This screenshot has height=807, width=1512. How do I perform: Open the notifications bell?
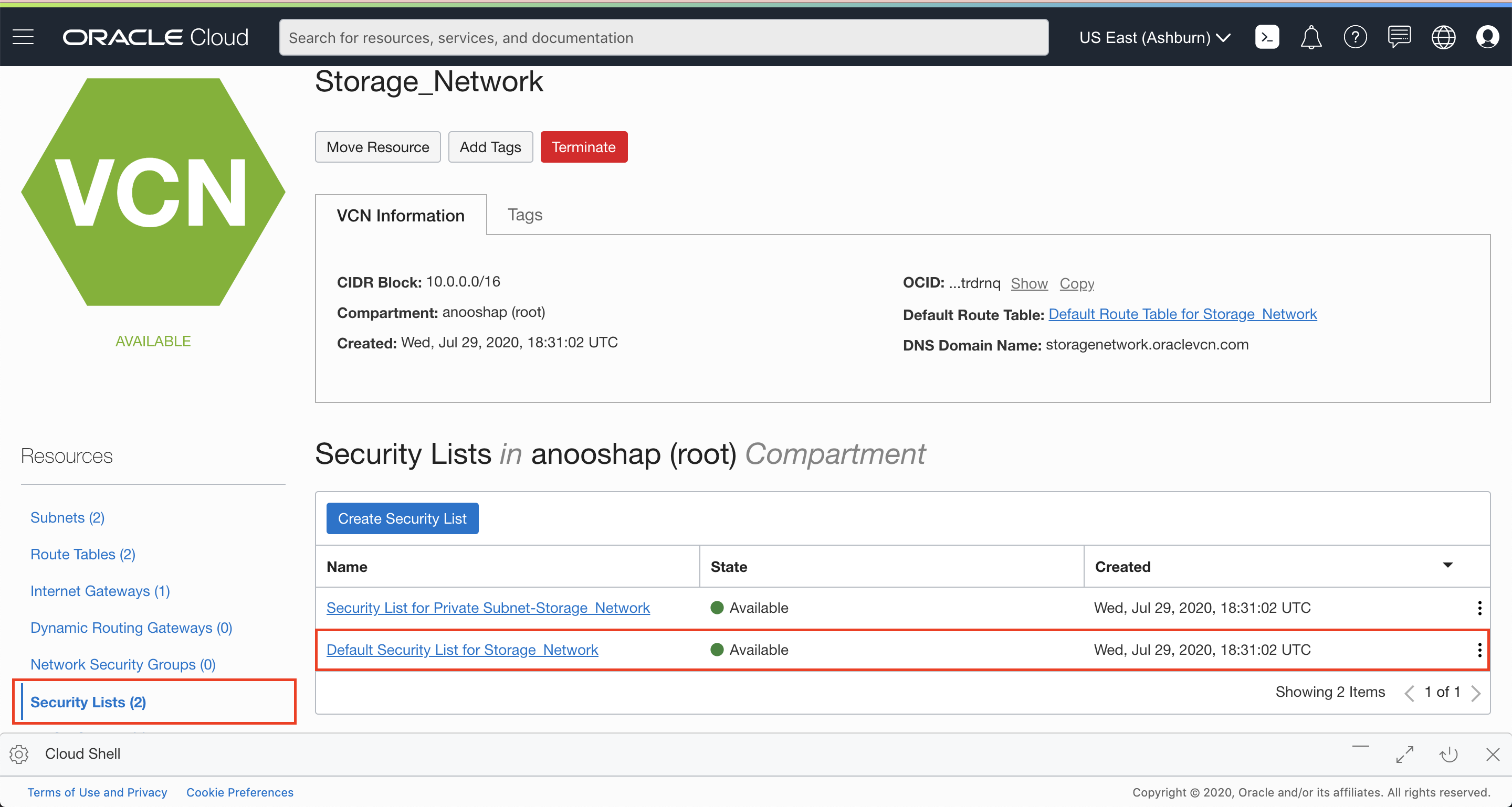click(x=1311, y=38)
